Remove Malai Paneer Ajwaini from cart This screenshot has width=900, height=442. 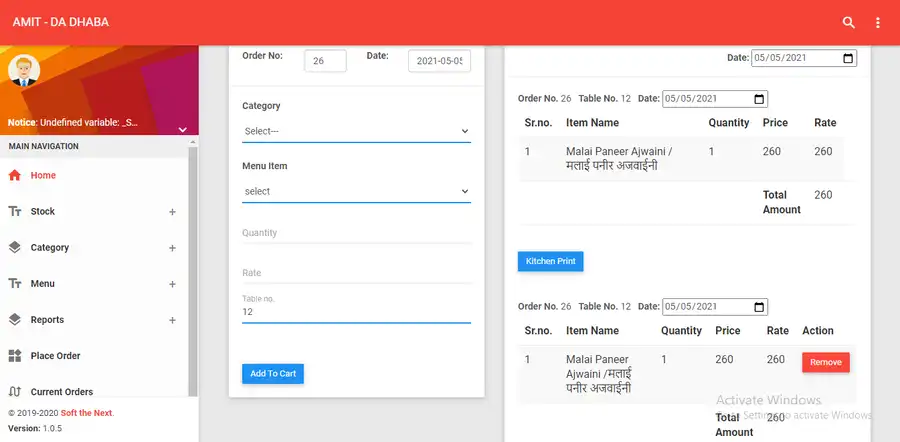[825, 362]
